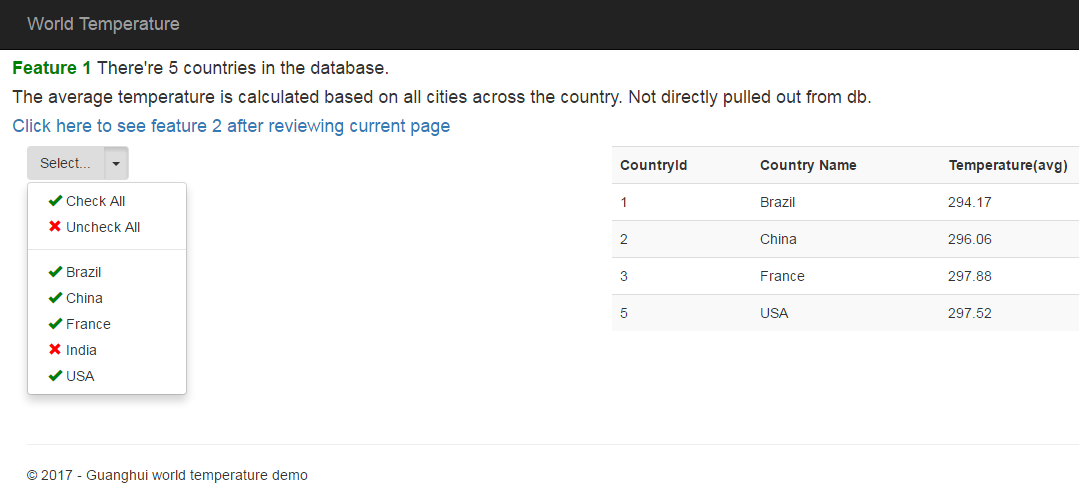The height and width of the screenshot is (487, 1079).
Task: Click the green checkmark icon next to France
Action: click(55, 324)
